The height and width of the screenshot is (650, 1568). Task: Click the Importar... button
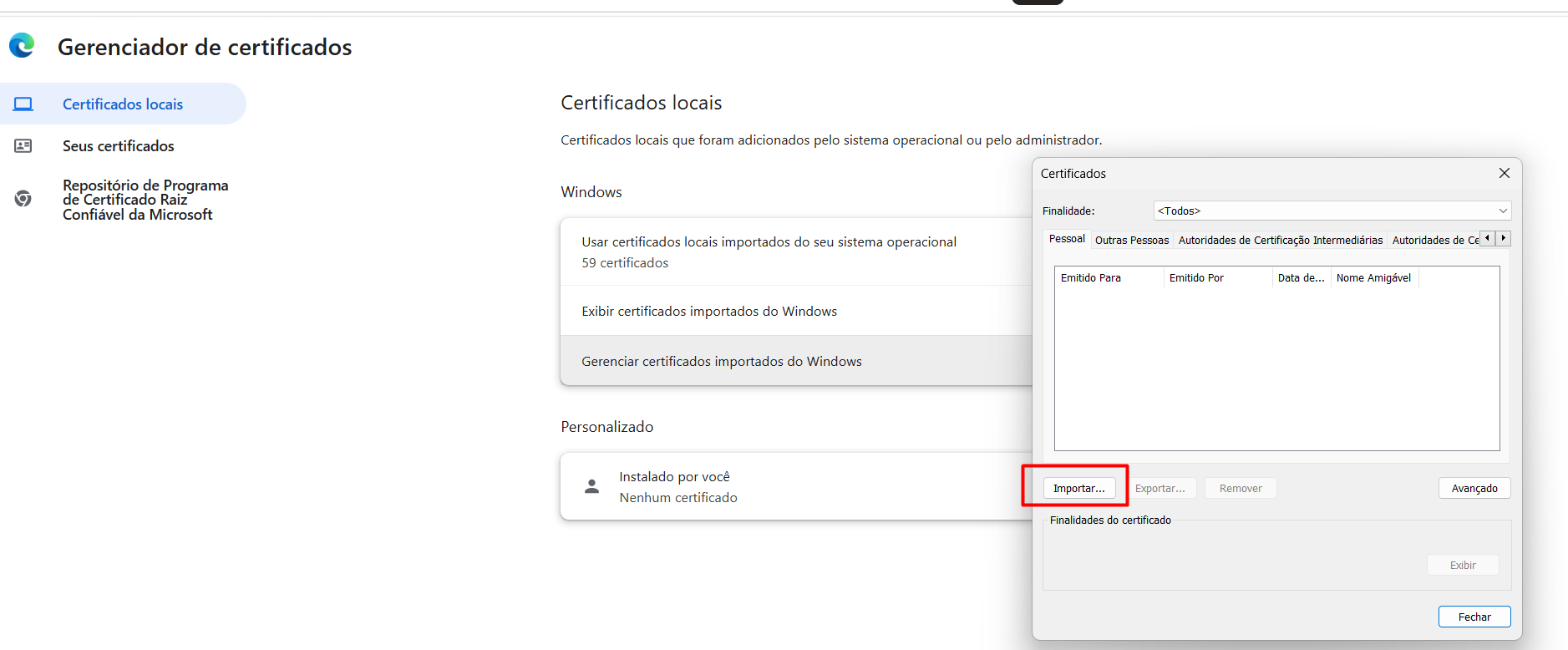coord(1078,488)
